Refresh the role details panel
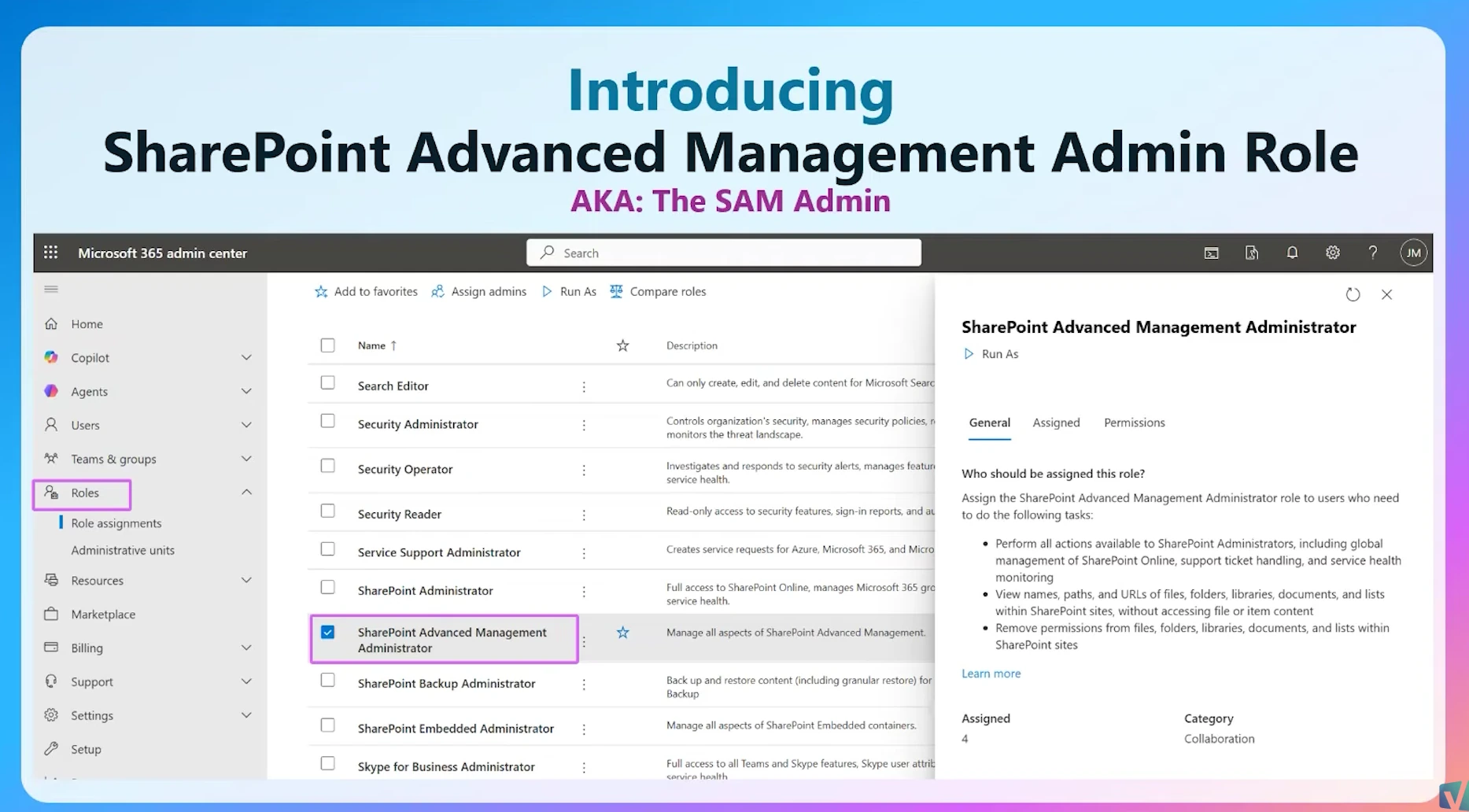The height and width of the screenshot is (812, 1469). 1353,294
